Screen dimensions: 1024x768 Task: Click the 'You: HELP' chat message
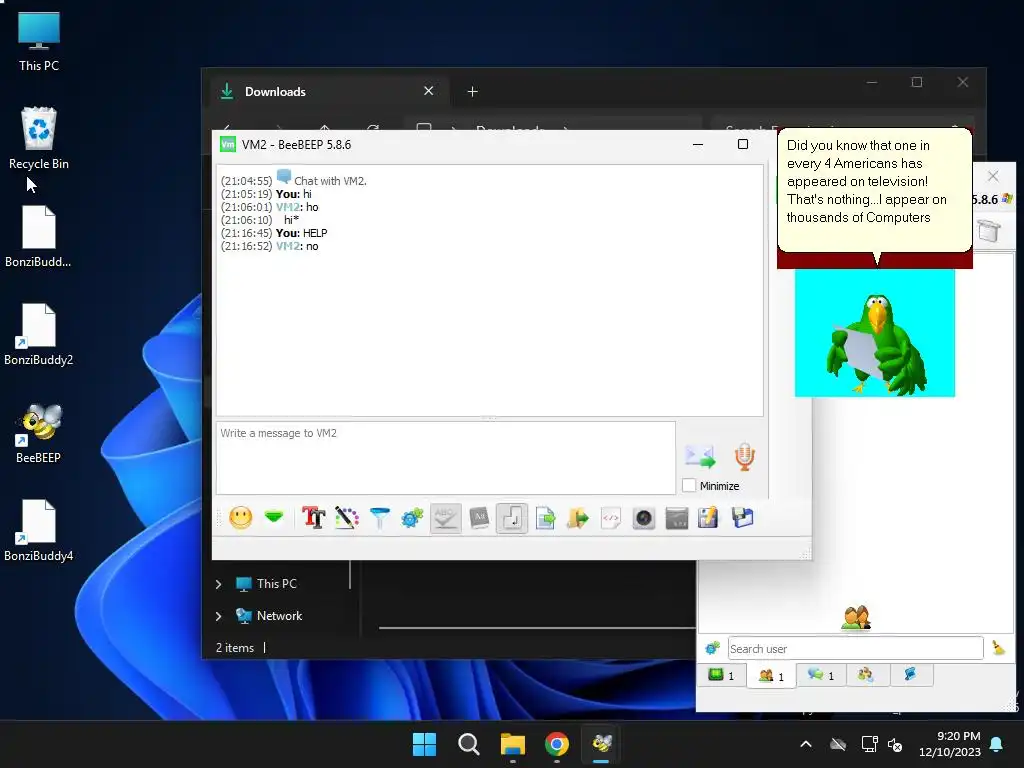tap(301, 233)
